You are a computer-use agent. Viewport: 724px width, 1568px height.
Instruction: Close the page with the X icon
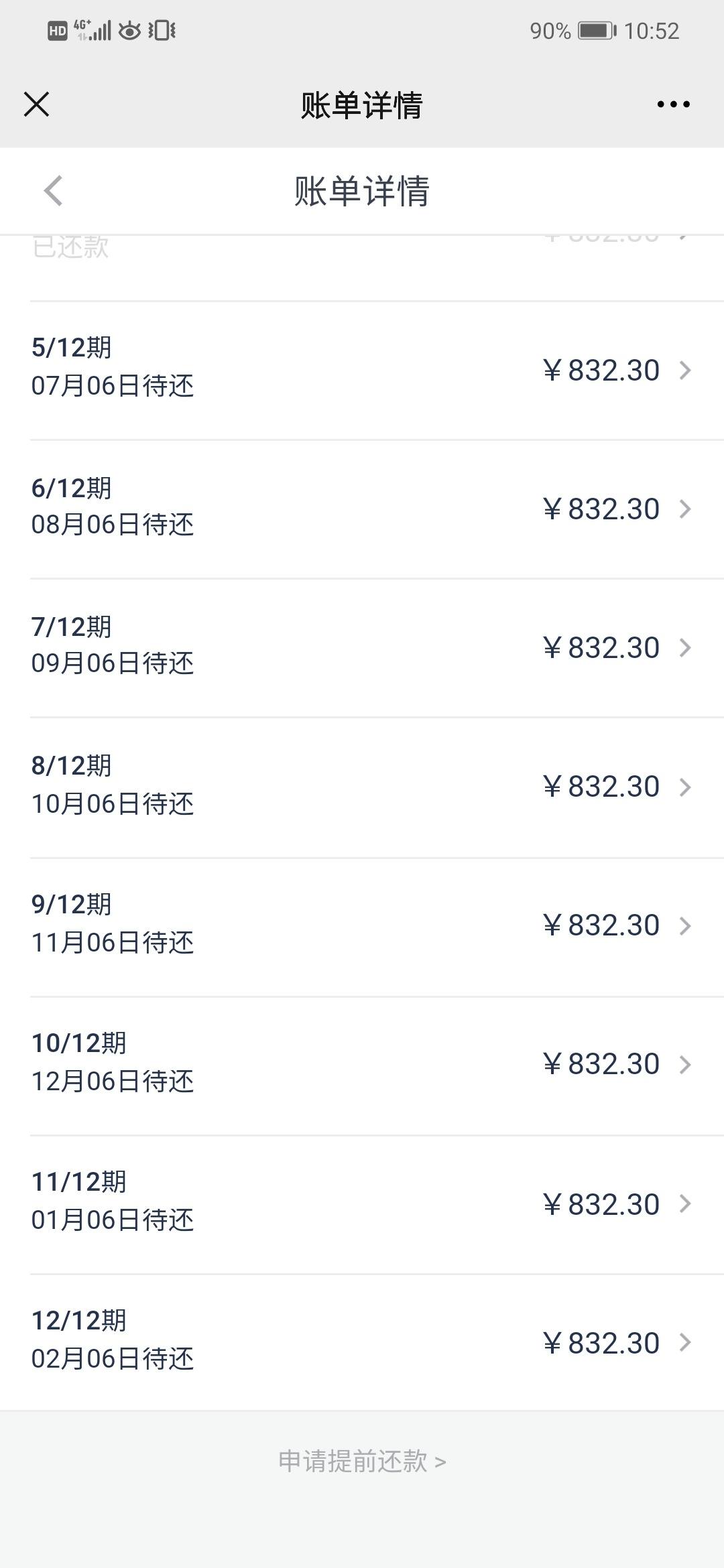tap(36, 105)
